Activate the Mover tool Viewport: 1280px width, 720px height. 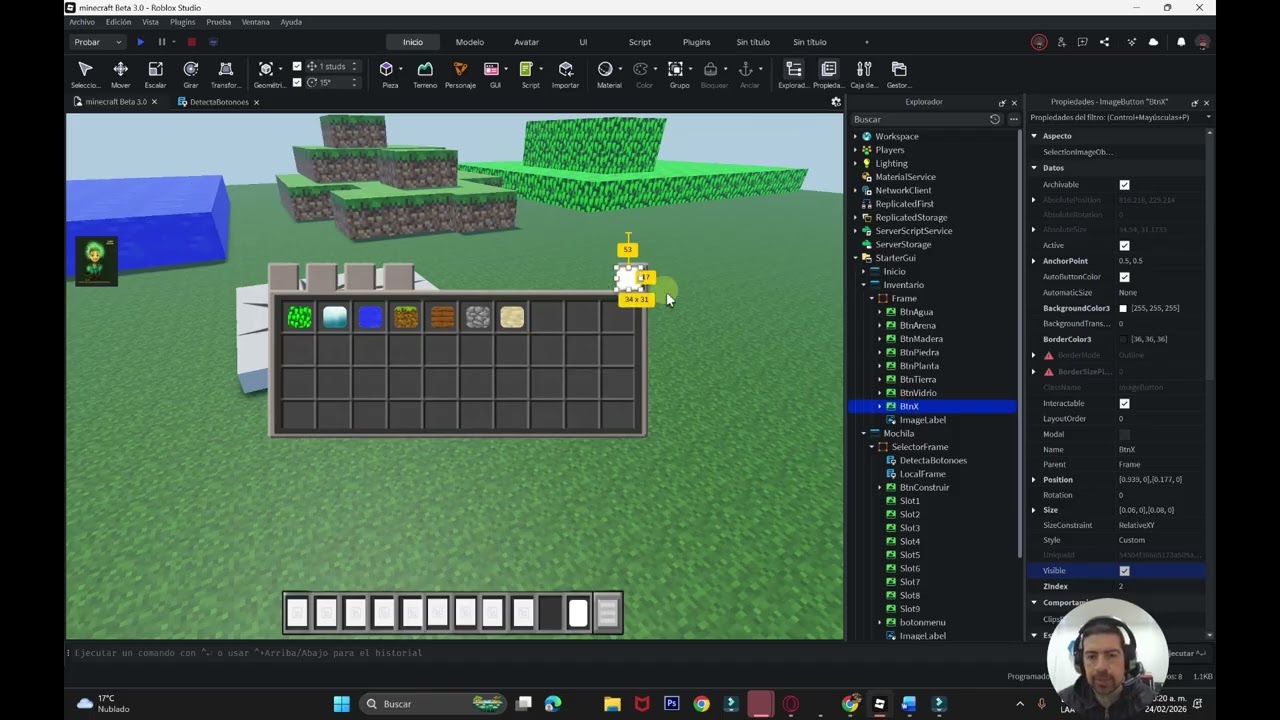pos(120,74)
